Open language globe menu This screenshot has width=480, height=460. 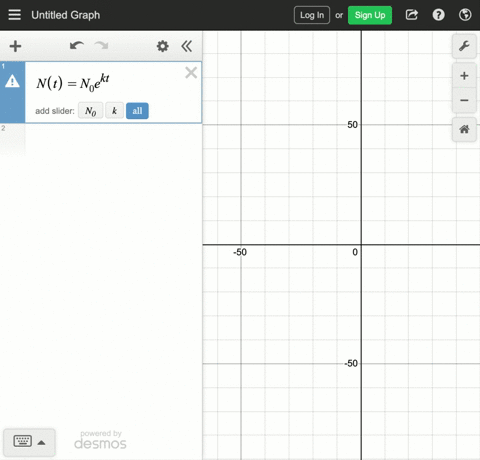tap(465, 15)
